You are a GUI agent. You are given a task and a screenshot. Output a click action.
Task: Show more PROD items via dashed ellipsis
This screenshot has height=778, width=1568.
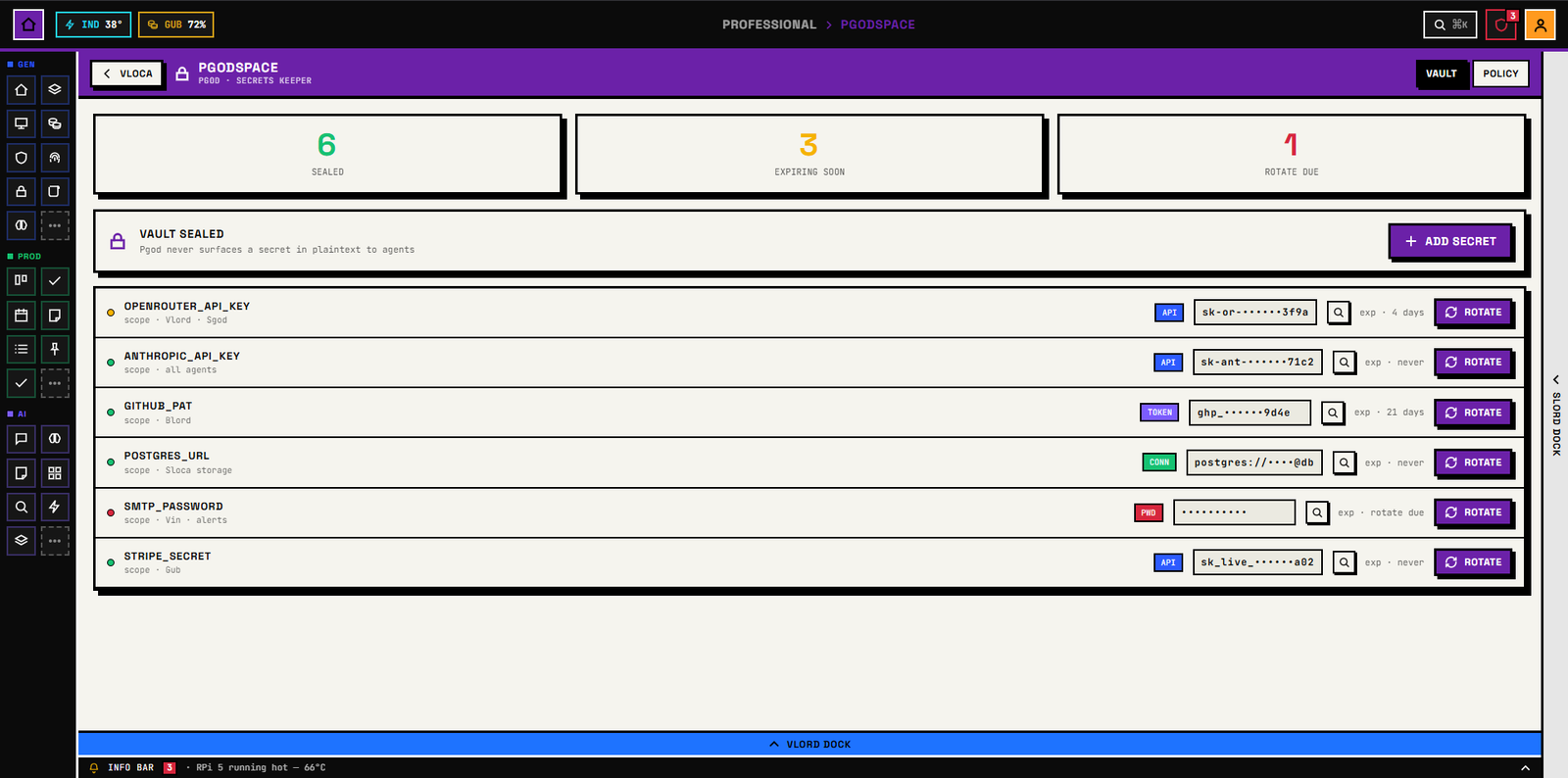click(55, 383)
